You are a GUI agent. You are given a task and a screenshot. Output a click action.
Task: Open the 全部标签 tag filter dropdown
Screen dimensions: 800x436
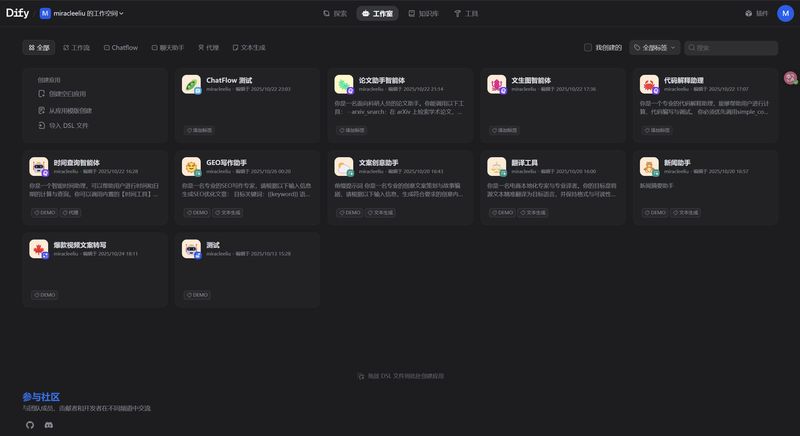tap(655, 47)
